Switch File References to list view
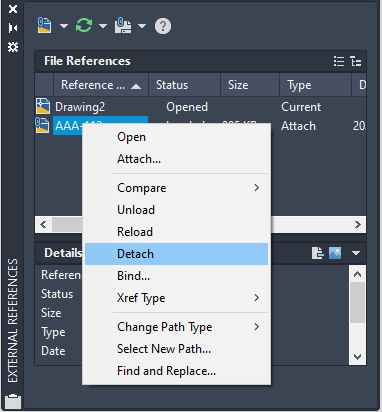This screenshot has height=412, width=382. coord(339,61)
